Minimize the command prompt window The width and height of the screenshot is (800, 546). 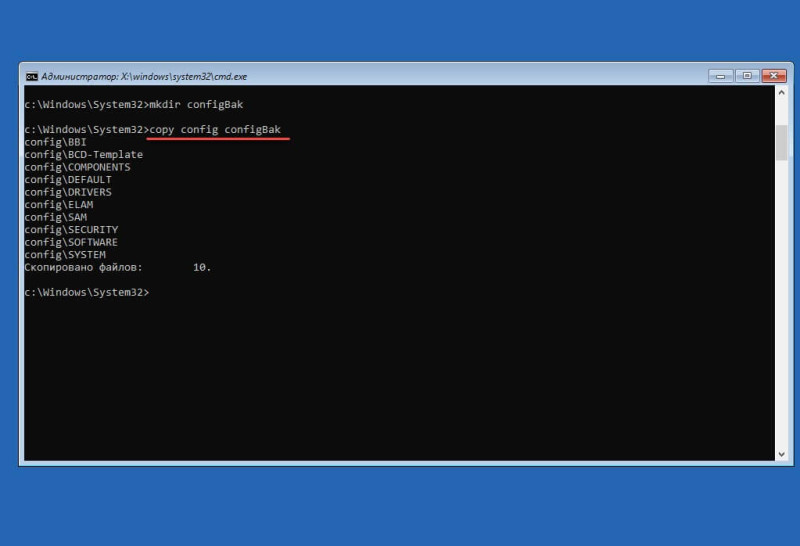click(x=720, y=76)
